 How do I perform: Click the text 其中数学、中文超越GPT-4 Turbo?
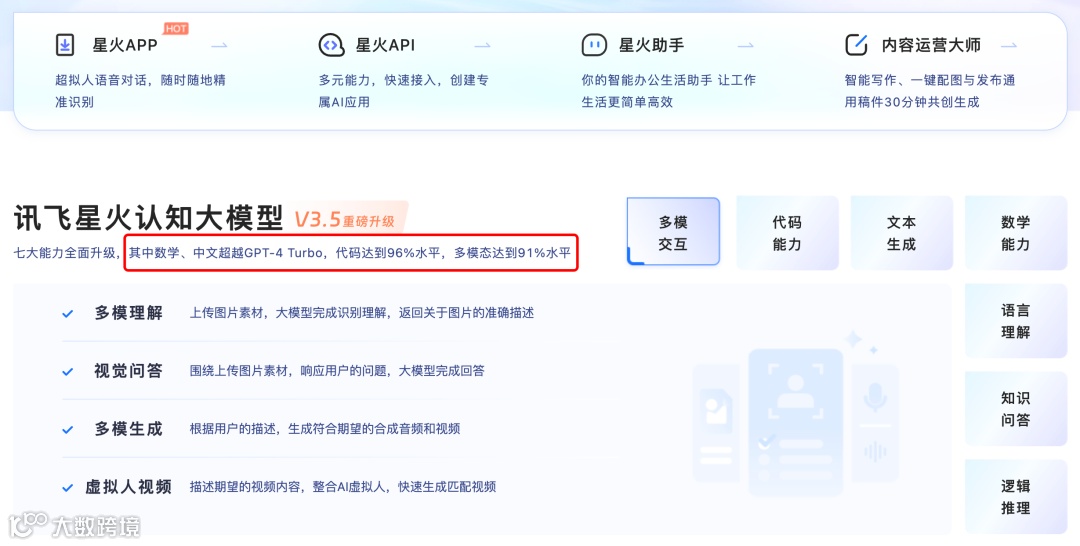click(227, 253)
